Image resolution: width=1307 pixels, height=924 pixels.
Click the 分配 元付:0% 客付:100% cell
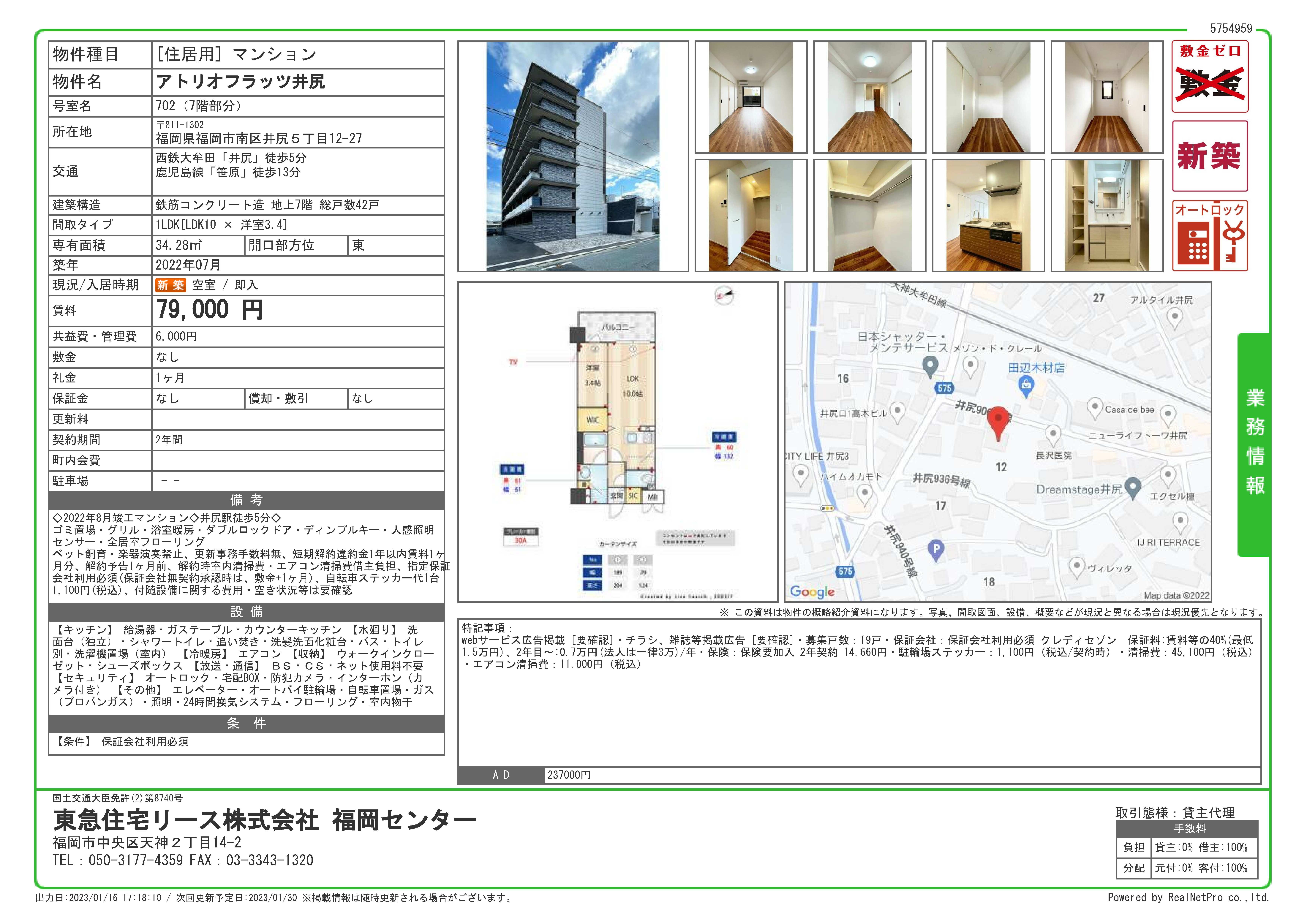(1187, 868)
